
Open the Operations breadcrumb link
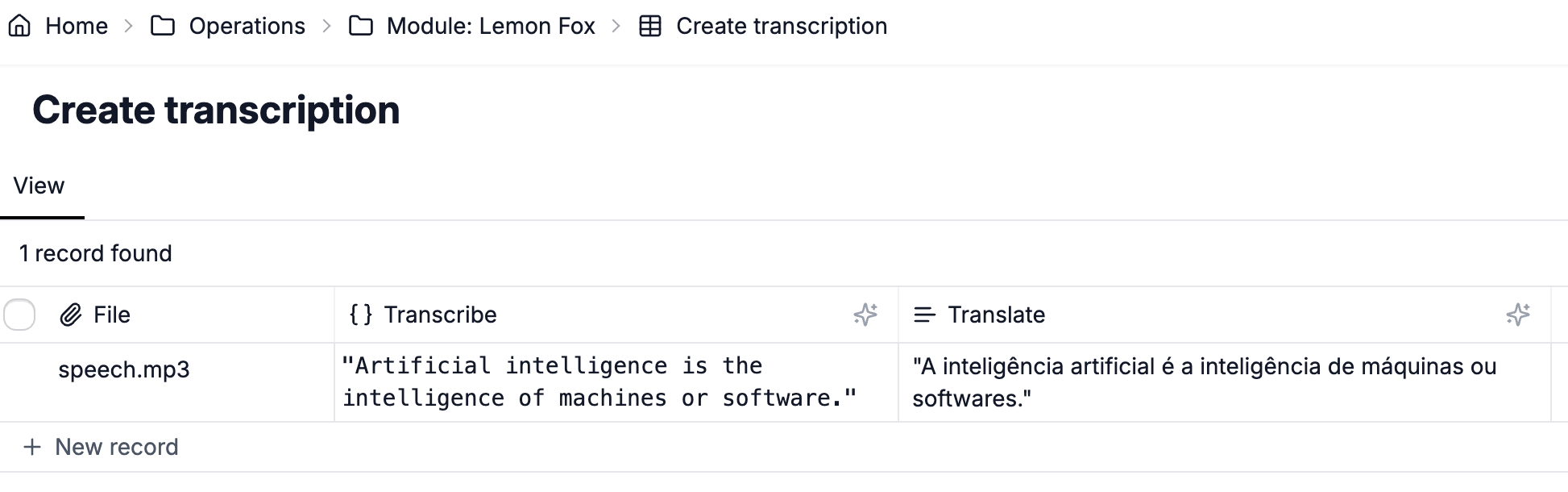[247, 26]
